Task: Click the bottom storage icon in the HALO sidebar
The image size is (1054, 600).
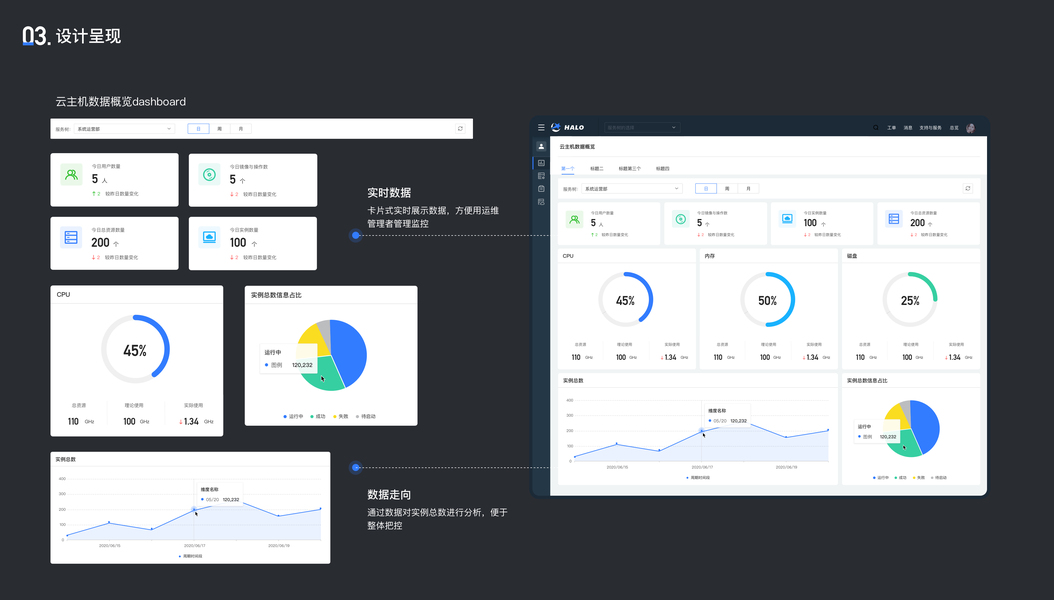Action: [541, 202]
